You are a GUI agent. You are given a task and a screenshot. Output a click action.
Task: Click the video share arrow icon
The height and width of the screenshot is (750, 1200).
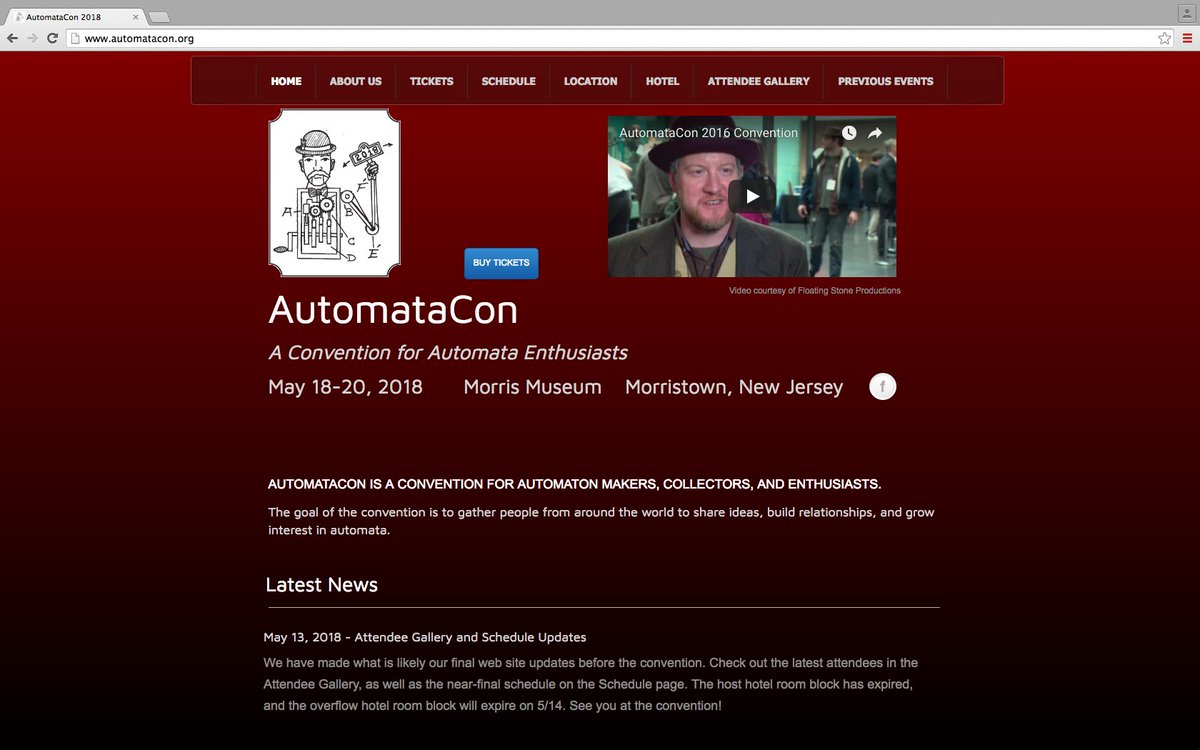click(874, 133)
